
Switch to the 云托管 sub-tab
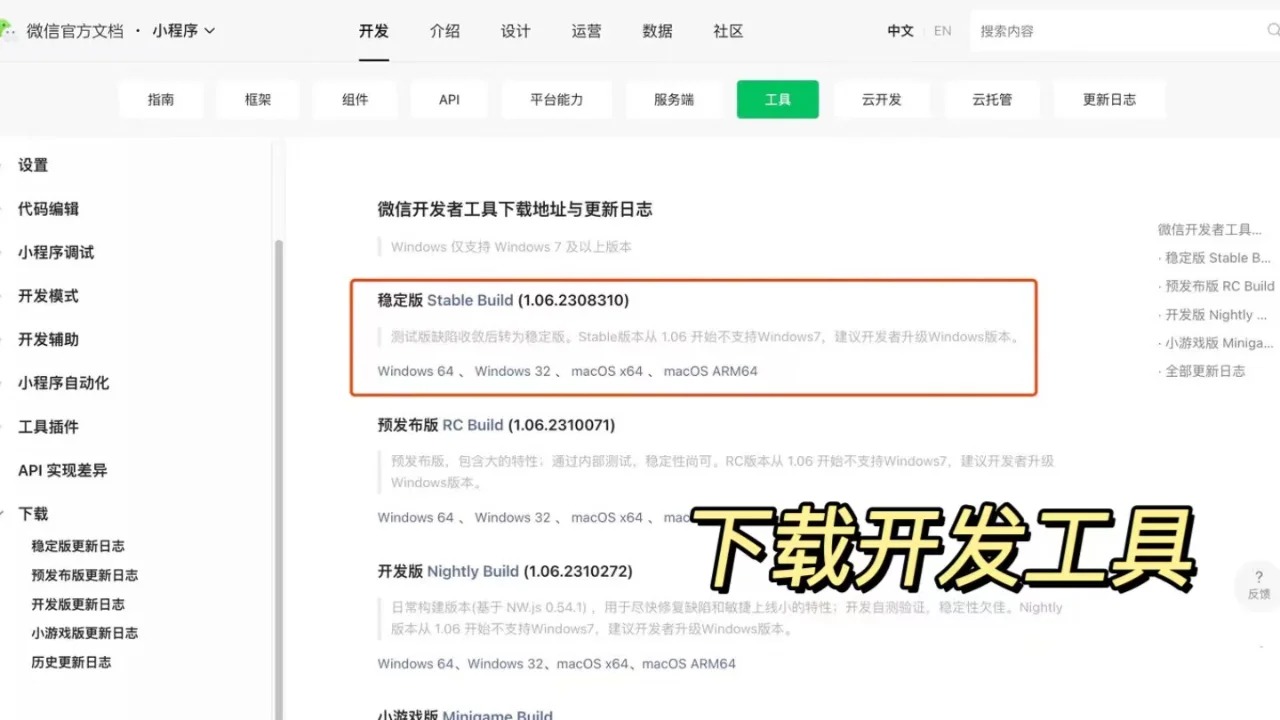pyautogui.click(x=992, y=99)
